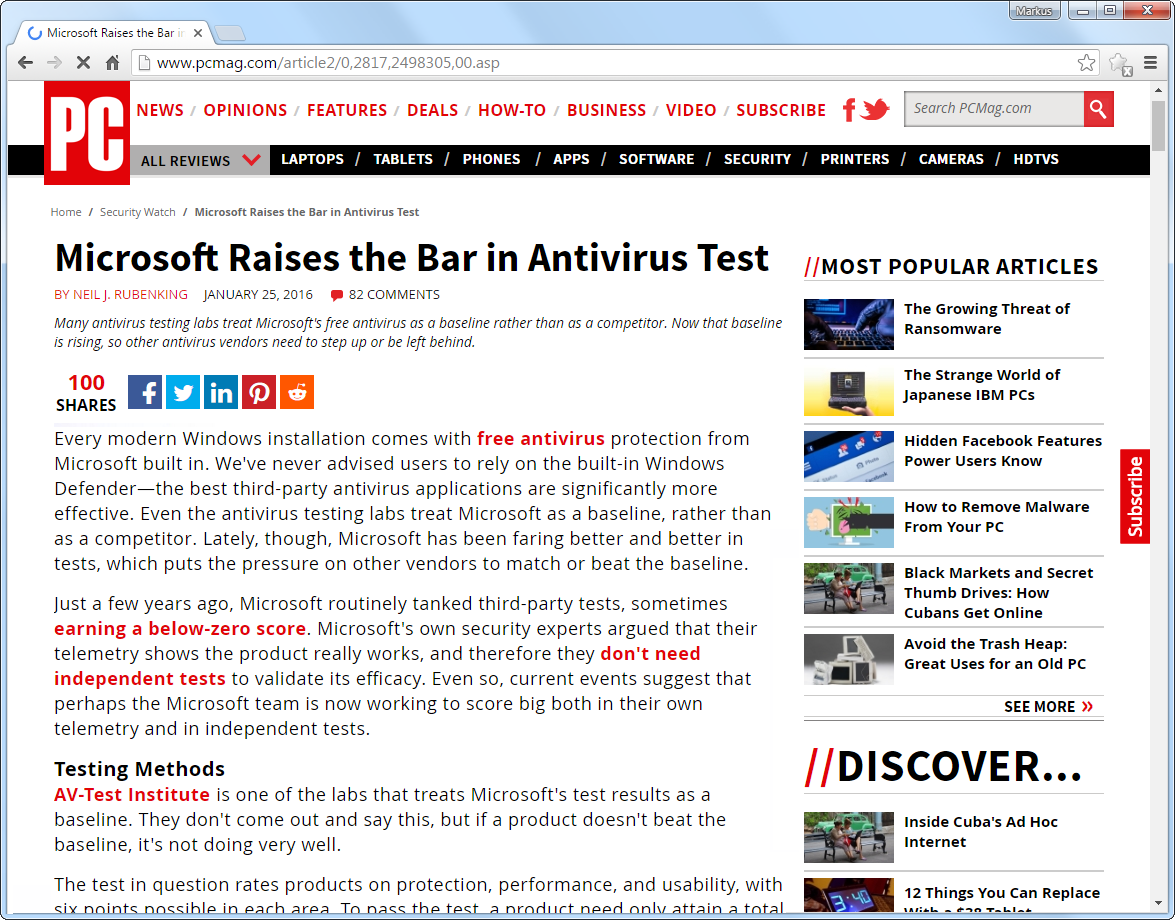Image resolution: width=1175 pixels, height=920 pixels.
Task: Open the AV-Test Institute link
Action: pyautogui.click(x=132, y=794)
